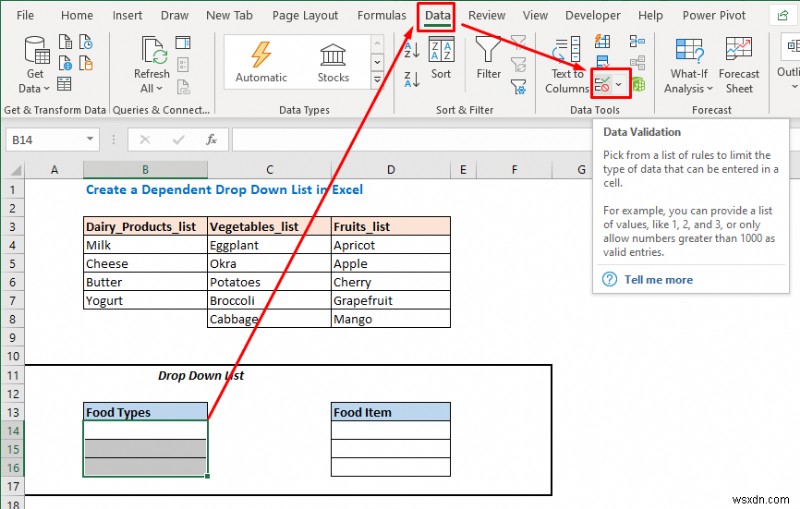Click the Data Validation icon

[602, 84]
